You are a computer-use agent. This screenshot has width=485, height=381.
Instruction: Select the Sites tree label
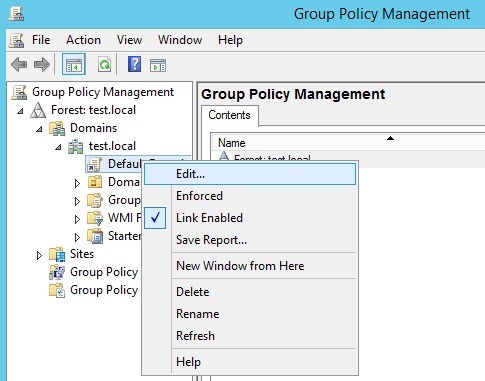[82, 254]
